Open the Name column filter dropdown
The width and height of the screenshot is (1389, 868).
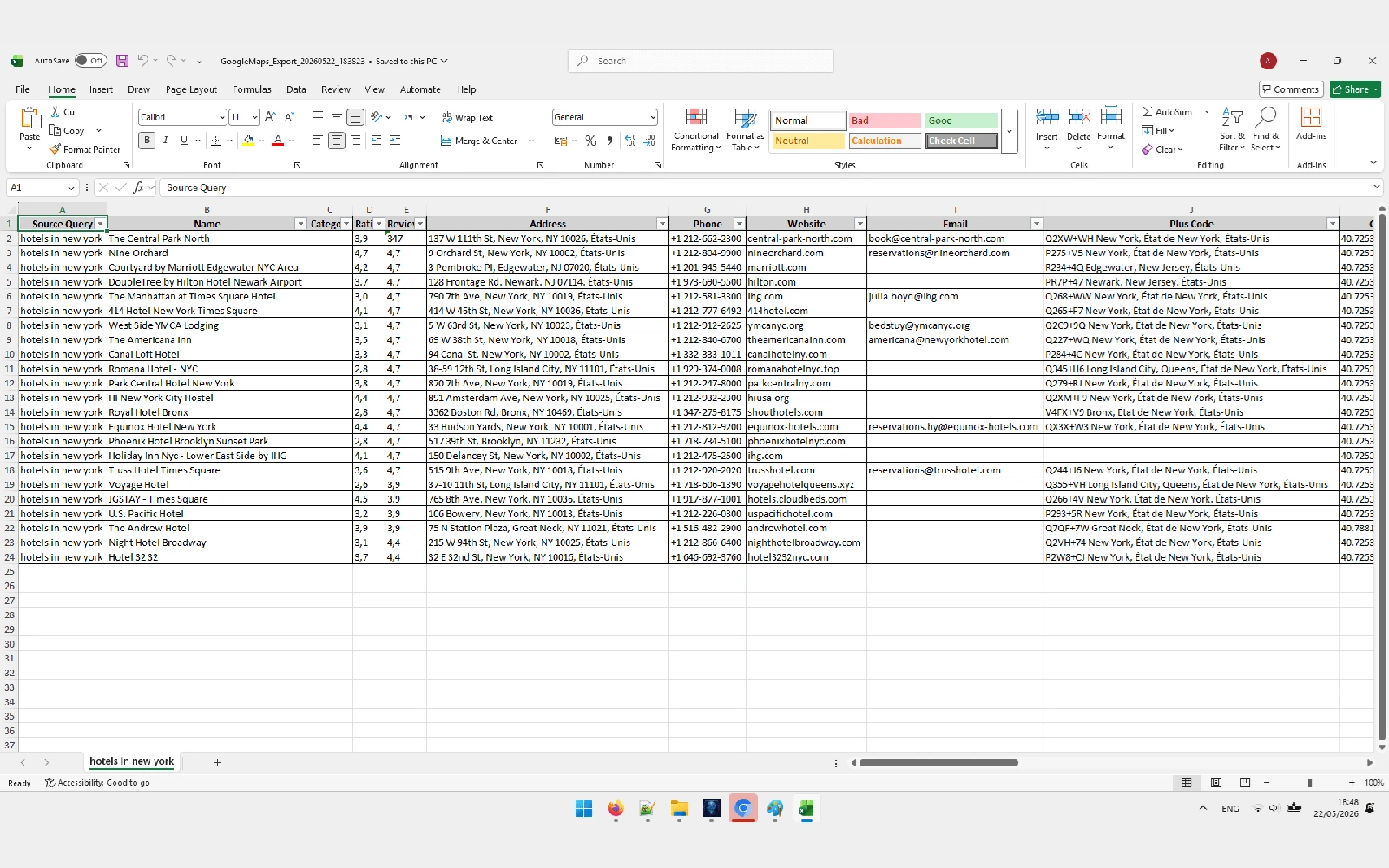[301, 224]
